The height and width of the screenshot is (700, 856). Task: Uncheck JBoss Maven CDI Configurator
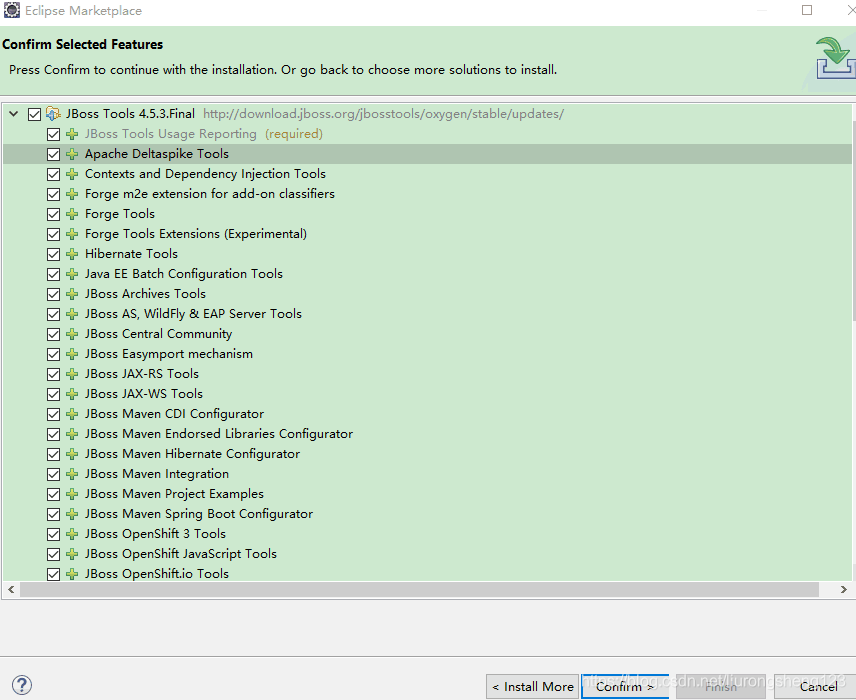[x=54, y=414]
